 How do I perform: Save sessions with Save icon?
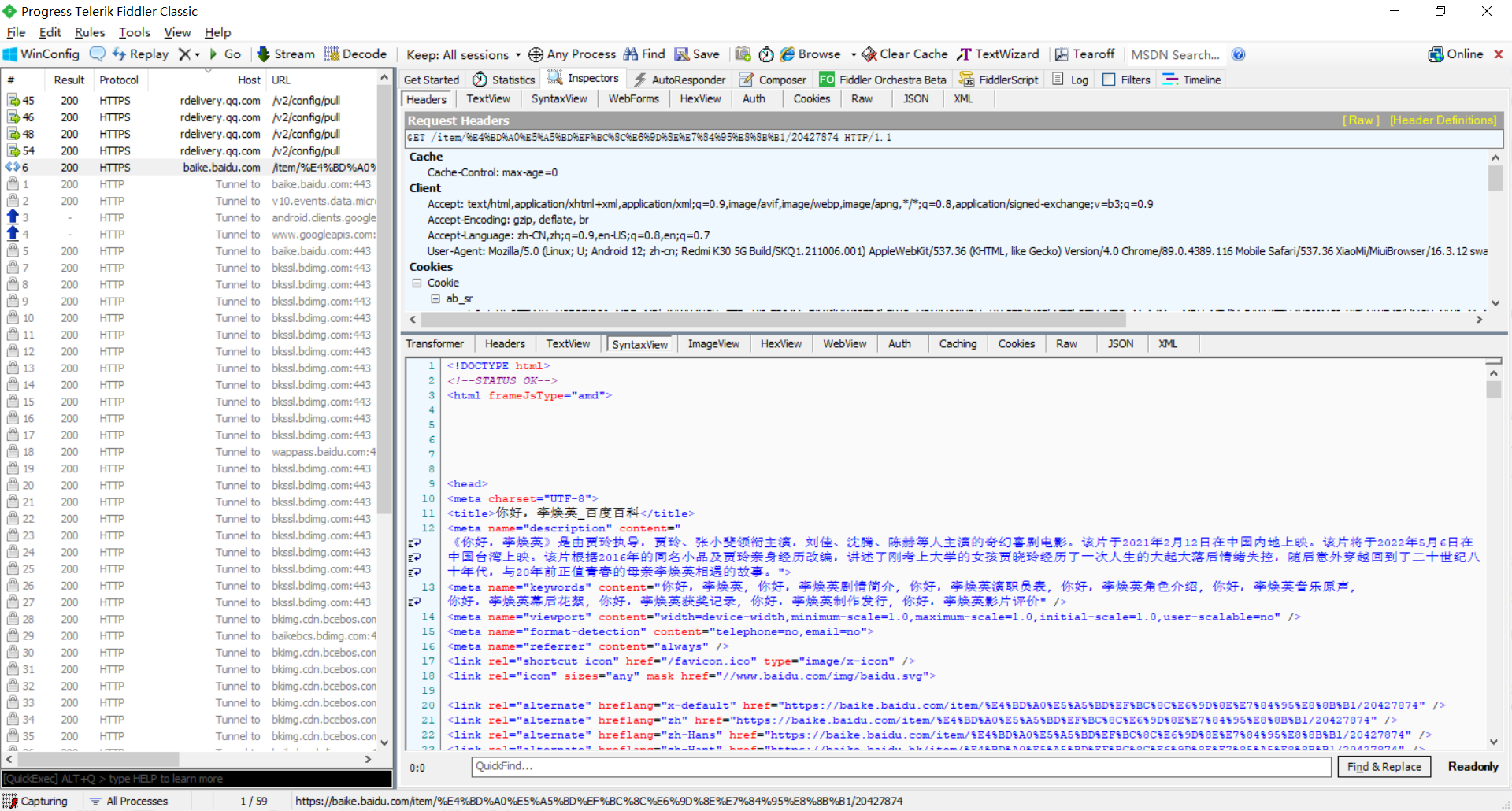click(696, 54)
